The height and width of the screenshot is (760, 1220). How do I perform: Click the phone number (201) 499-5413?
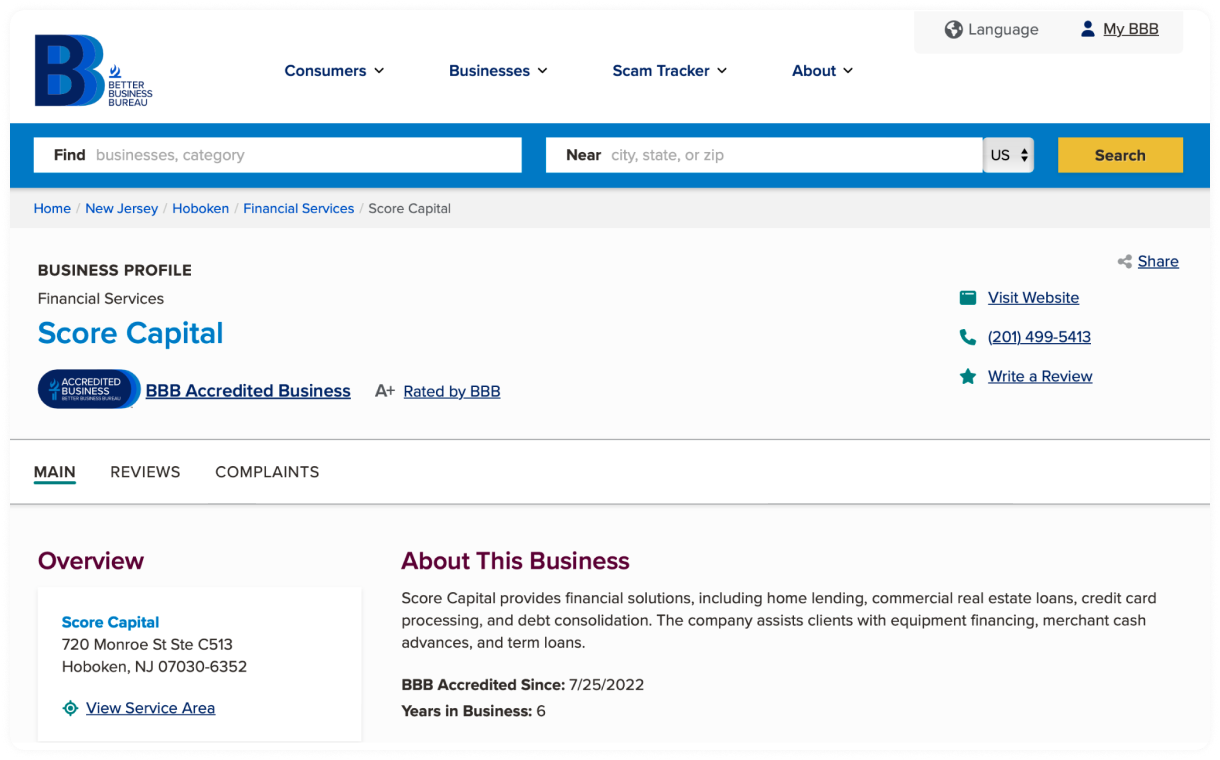(x=1039, y=338)
